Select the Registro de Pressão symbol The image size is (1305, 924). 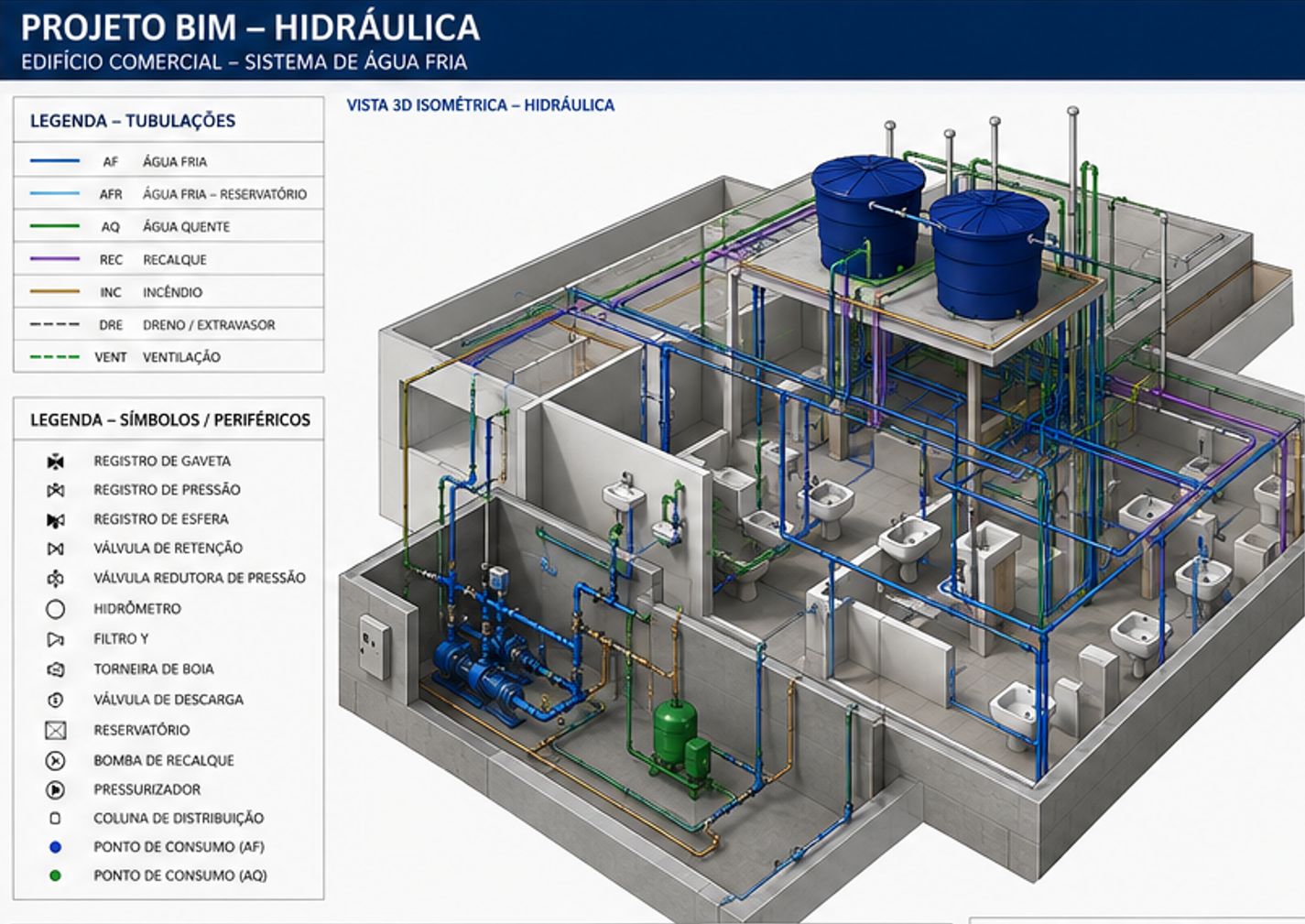point(56,491)
